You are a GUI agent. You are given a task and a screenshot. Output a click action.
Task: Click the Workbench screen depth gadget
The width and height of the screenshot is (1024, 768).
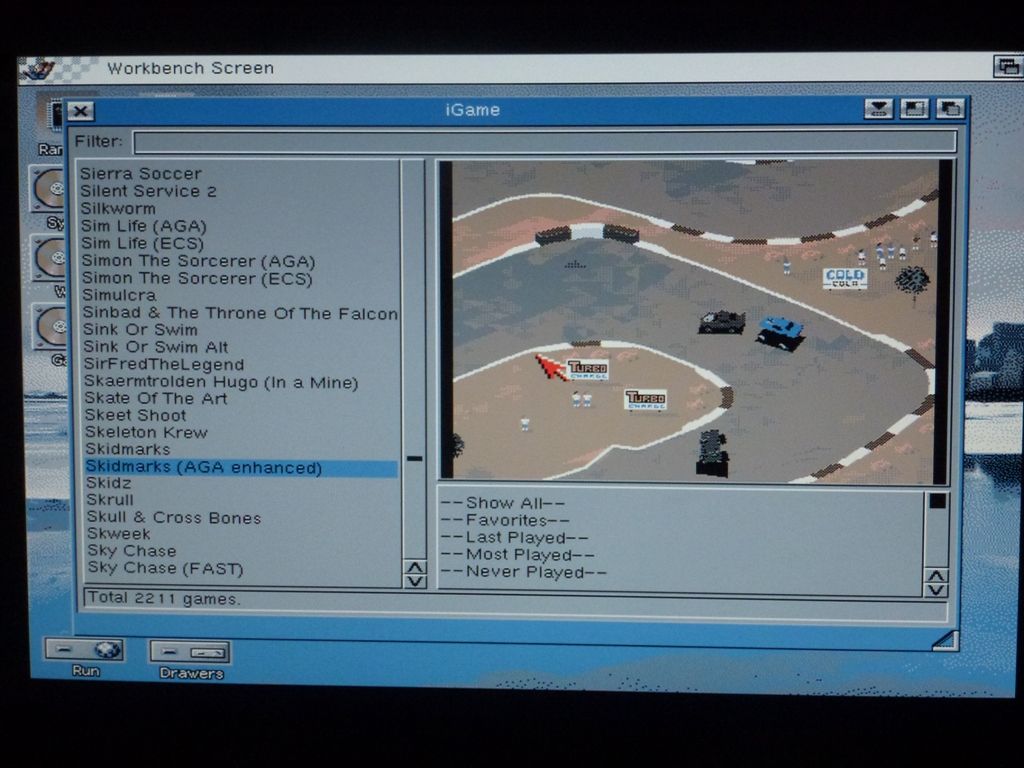(1008, 67)
